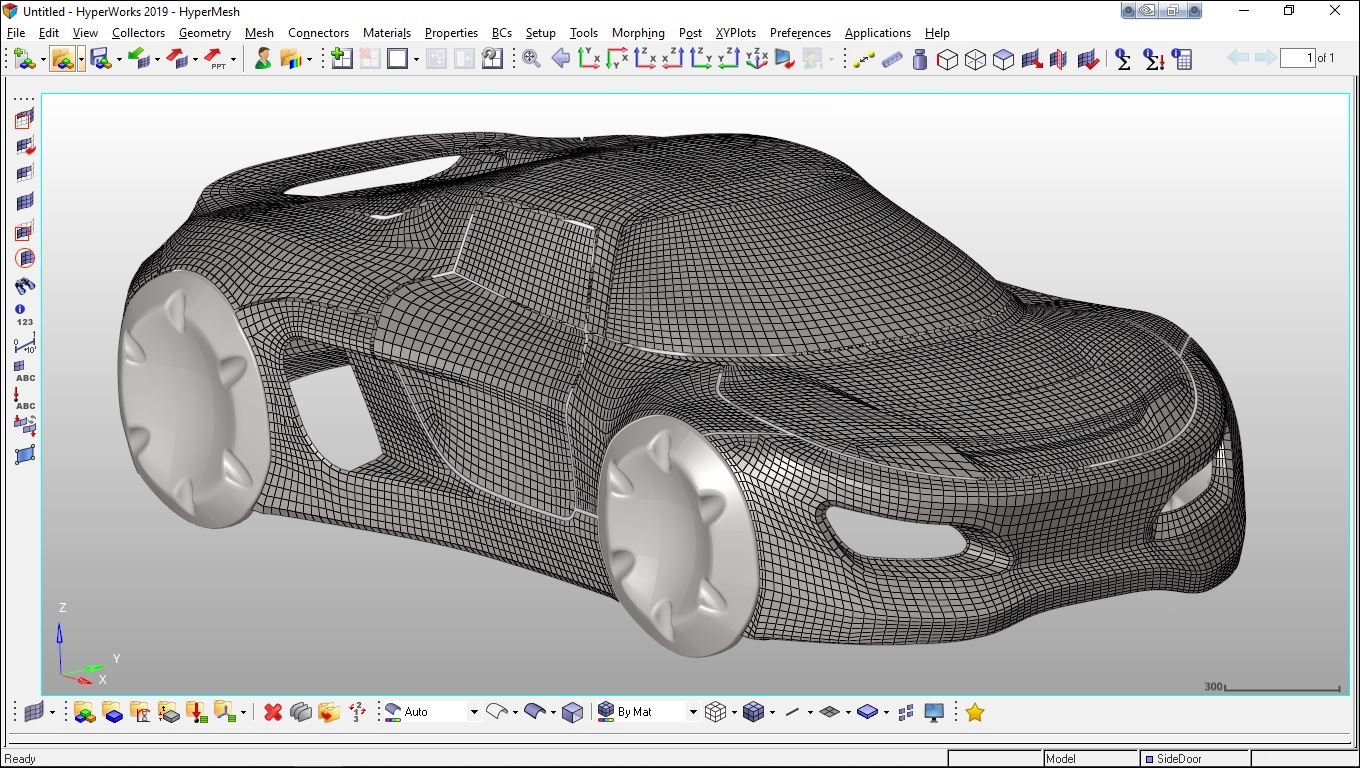This screenshot has height=768, width=1360.
Task: Toggle wireframe geometry cube view
Action: pos(947,59)
